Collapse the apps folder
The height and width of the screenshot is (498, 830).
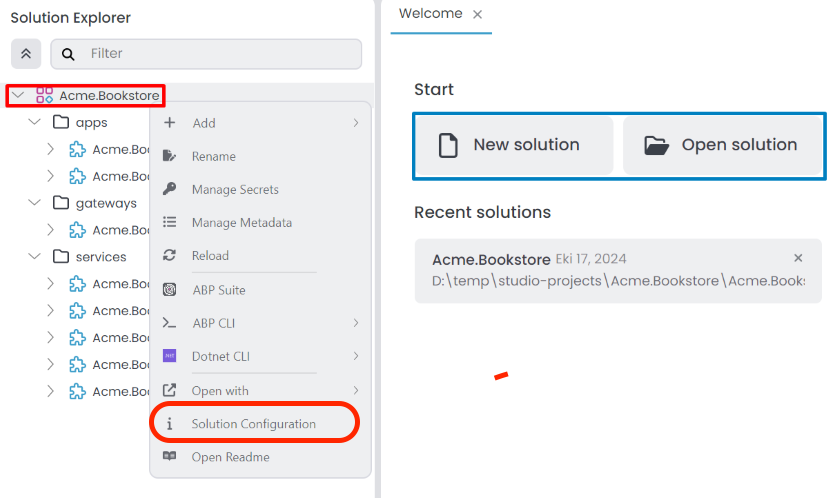pyautogui.click(x=35, y=123)
